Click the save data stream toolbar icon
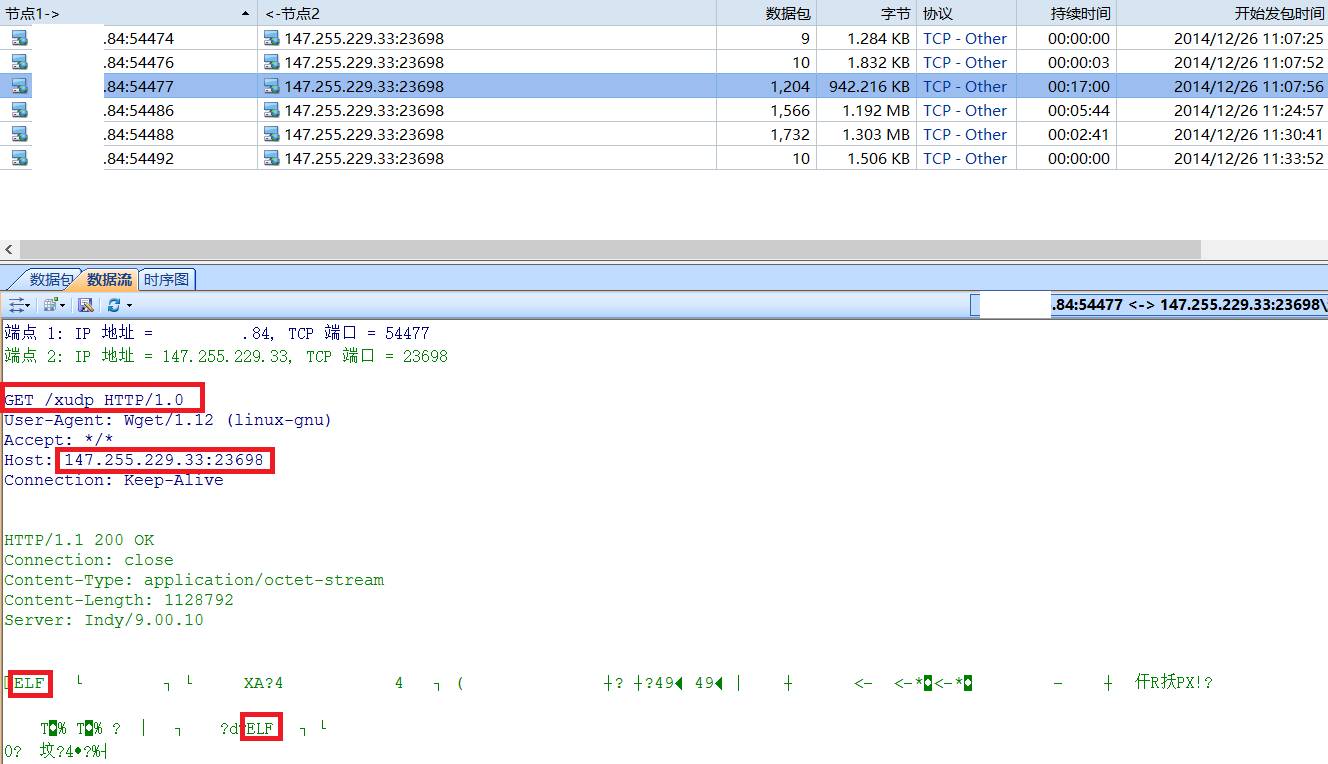The height and width of the screenshot is (764, 1328). coord(86,305)
